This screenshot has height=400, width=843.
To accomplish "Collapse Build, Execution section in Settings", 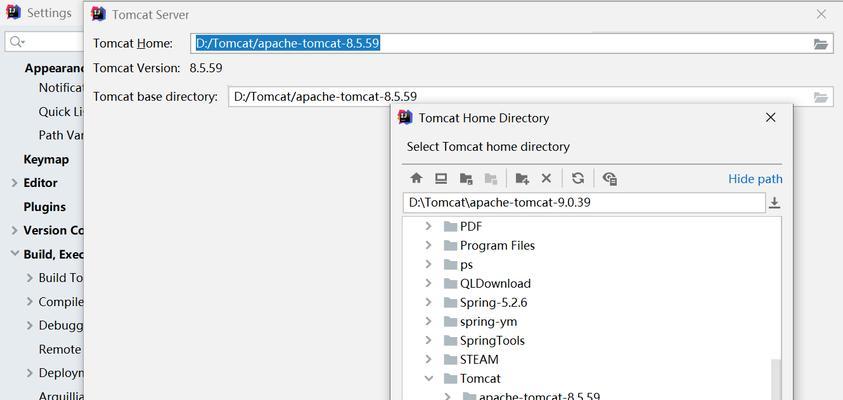I will (x=15, y=254).
